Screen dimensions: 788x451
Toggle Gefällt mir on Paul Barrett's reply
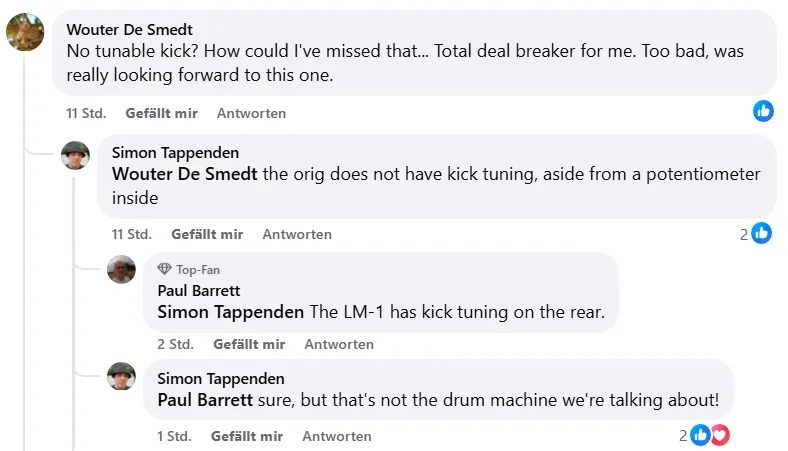point(249,344)
